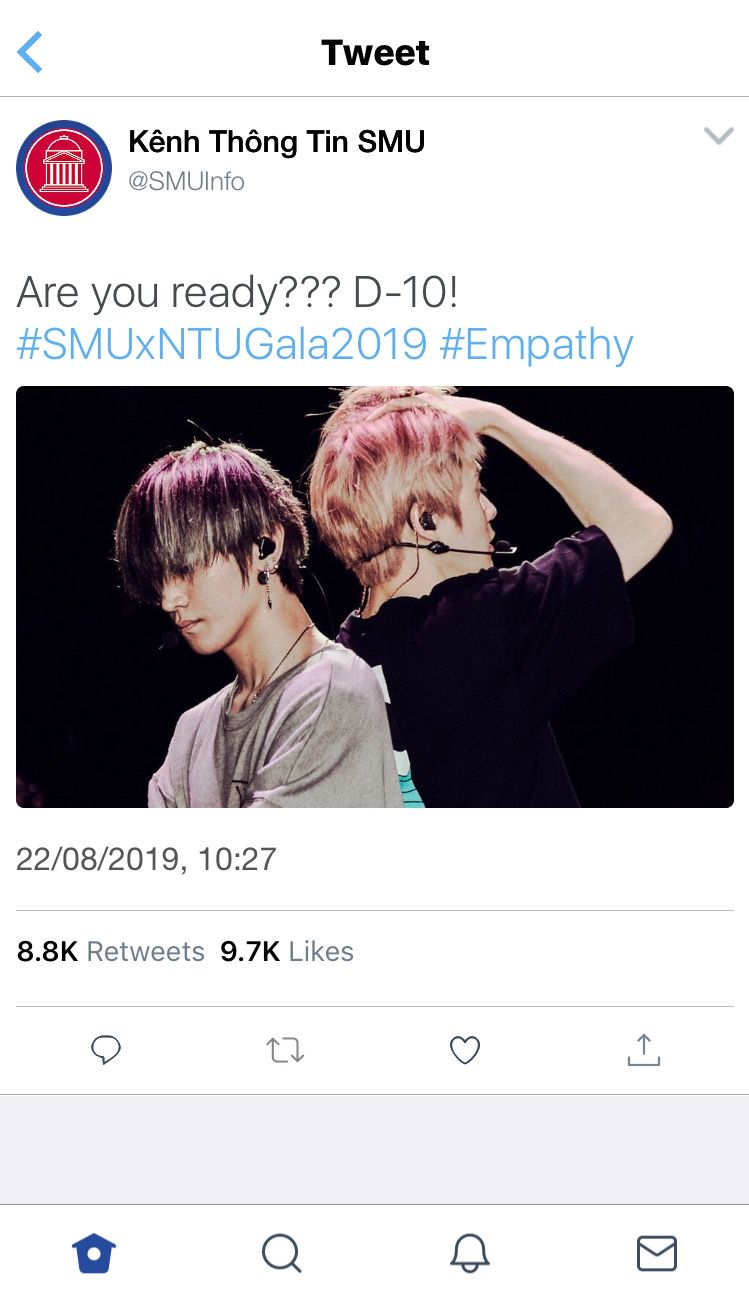Open Notifications bell icon
The width and height of the screenshot is (749, 1302).
click(x=469, y=1253)
